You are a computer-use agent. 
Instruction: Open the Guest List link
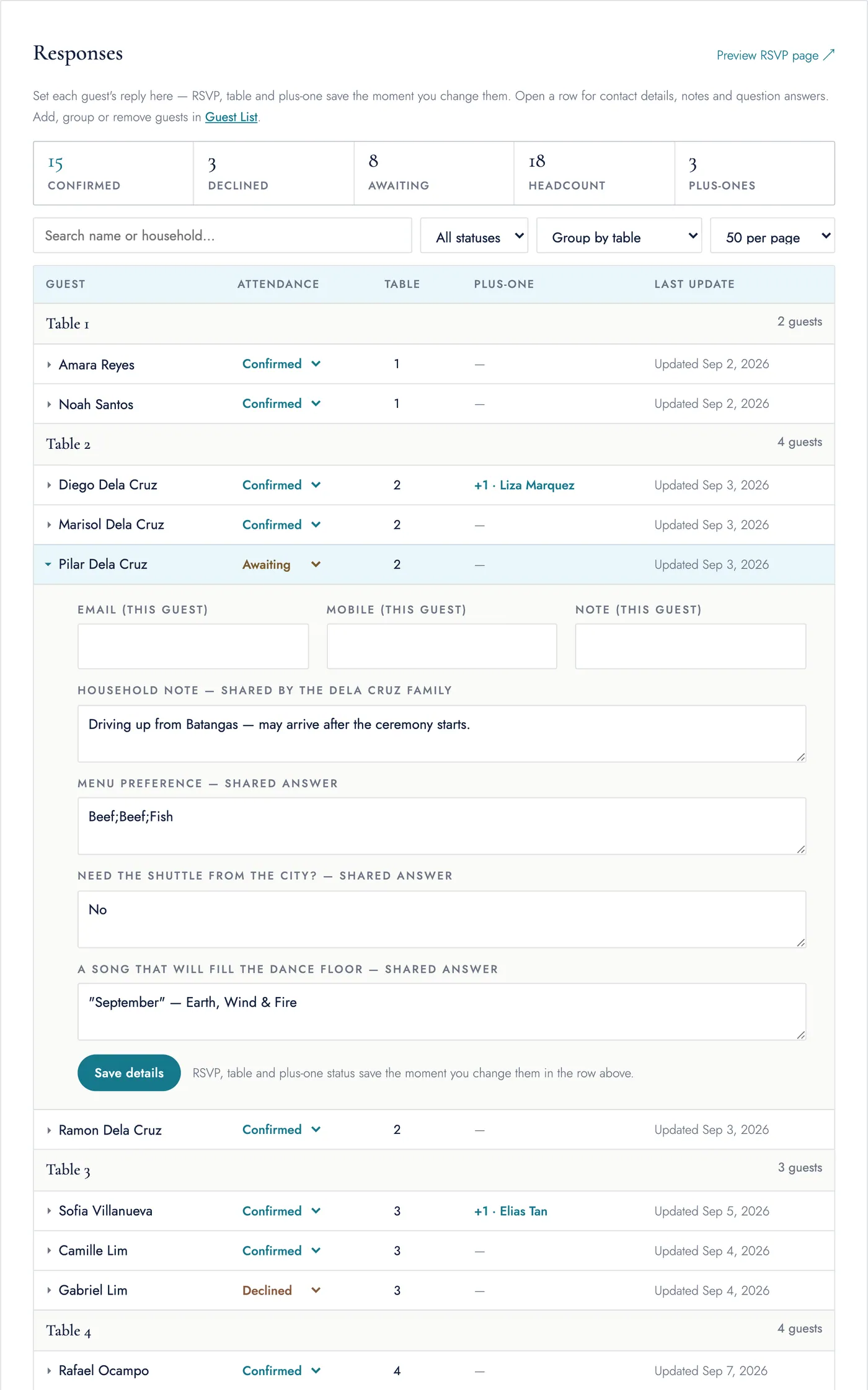pos(231,117)
